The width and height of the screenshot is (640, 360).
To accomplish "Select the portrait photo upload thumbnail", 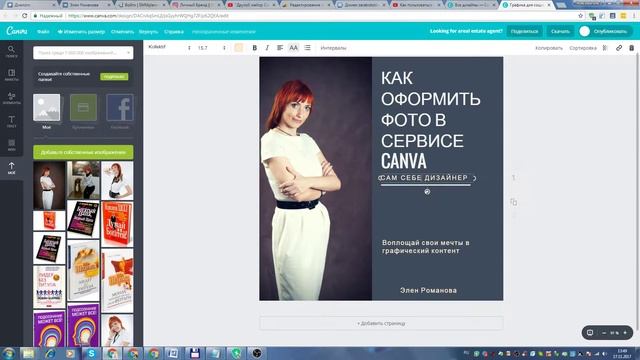I will [x=49, y=186].
